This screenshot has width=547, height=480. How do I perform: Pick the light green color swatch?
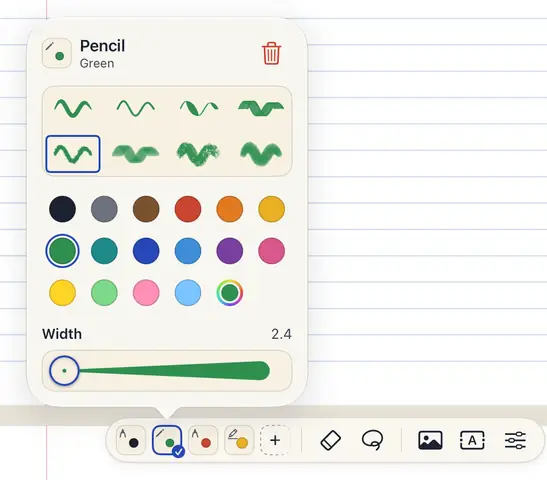point(104,292)
